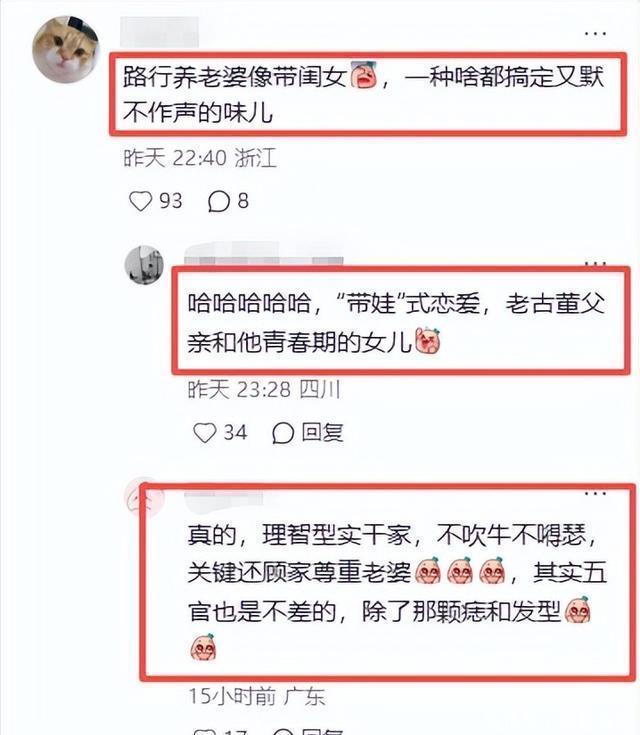The width and height of the screenshot is (640, 735).
Task: Tap the laughing emoji after 青春期的女儿
Action: [428, 341]
